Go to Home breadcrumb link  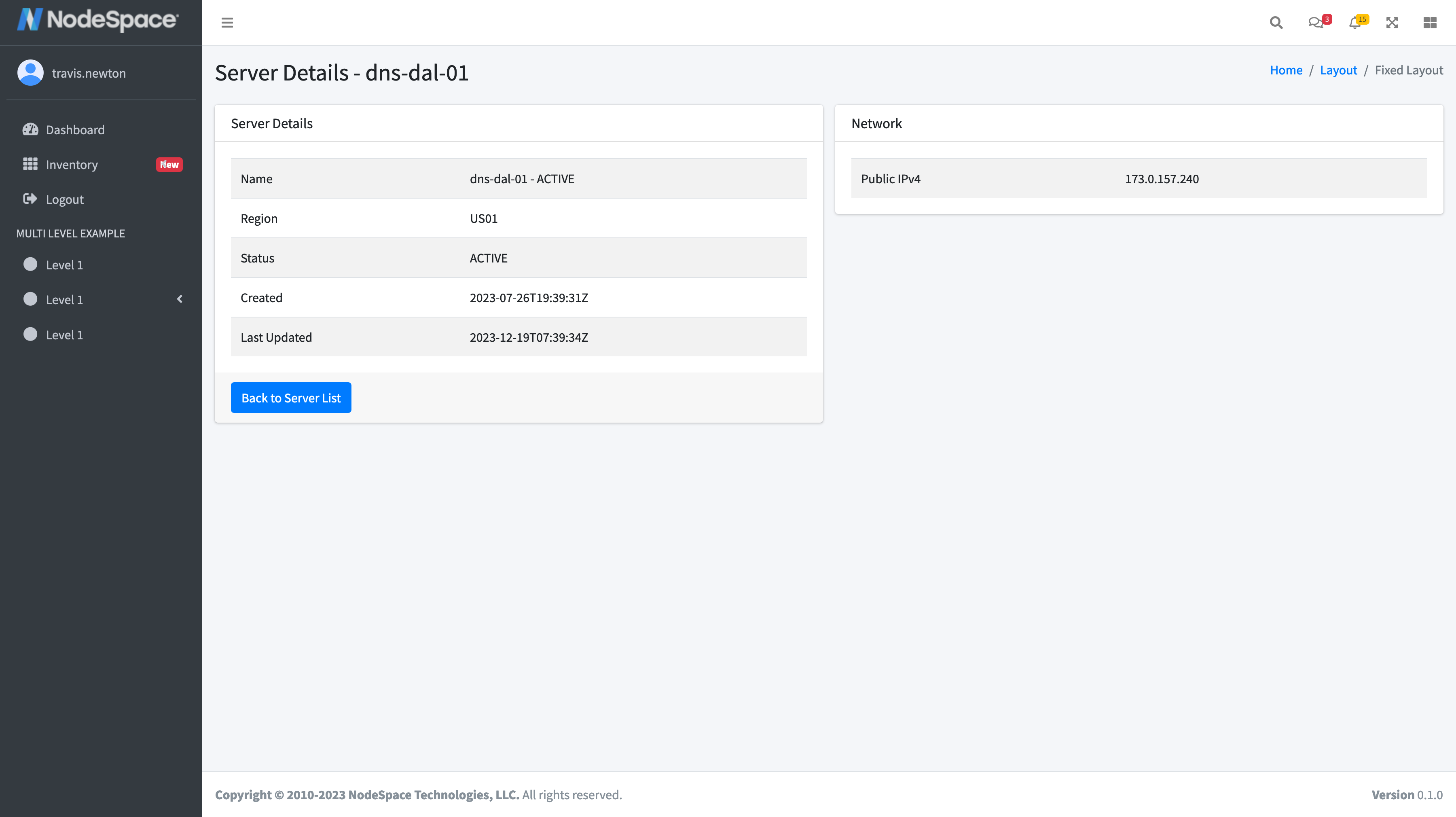[x=1286, y=70]
